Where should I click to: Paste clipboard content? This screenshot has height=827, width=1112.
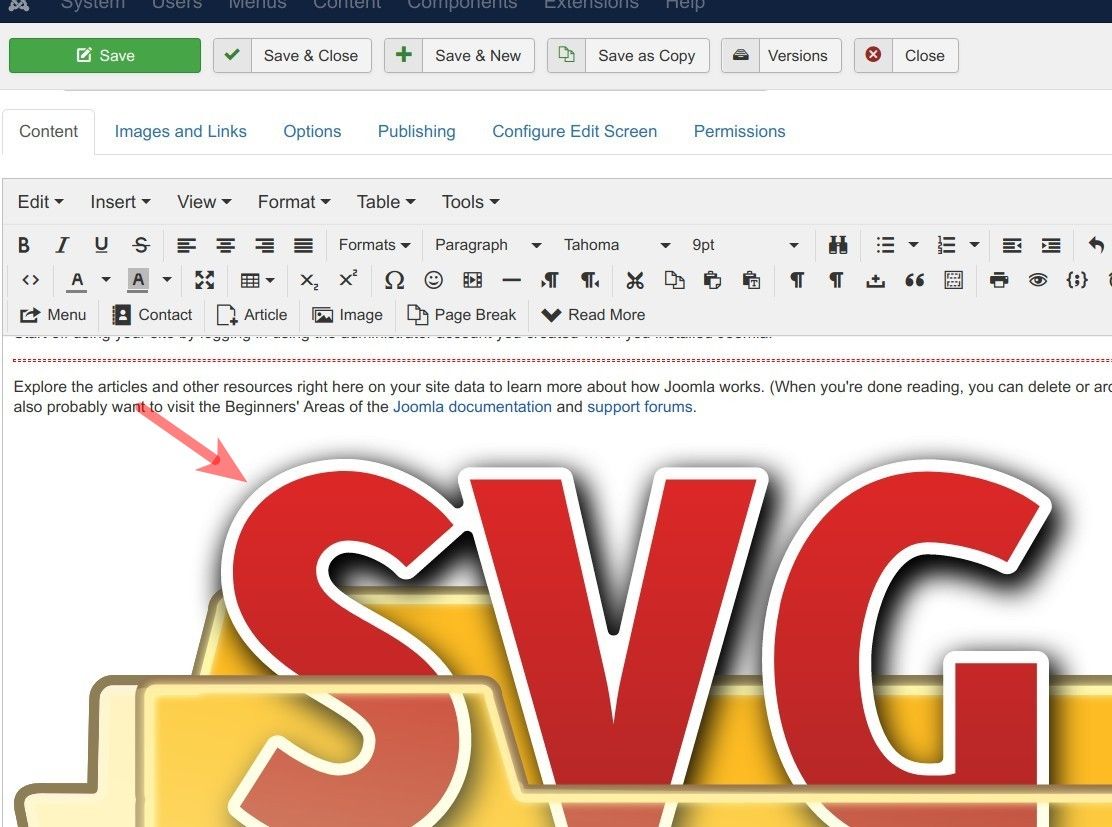click(713, 280)
